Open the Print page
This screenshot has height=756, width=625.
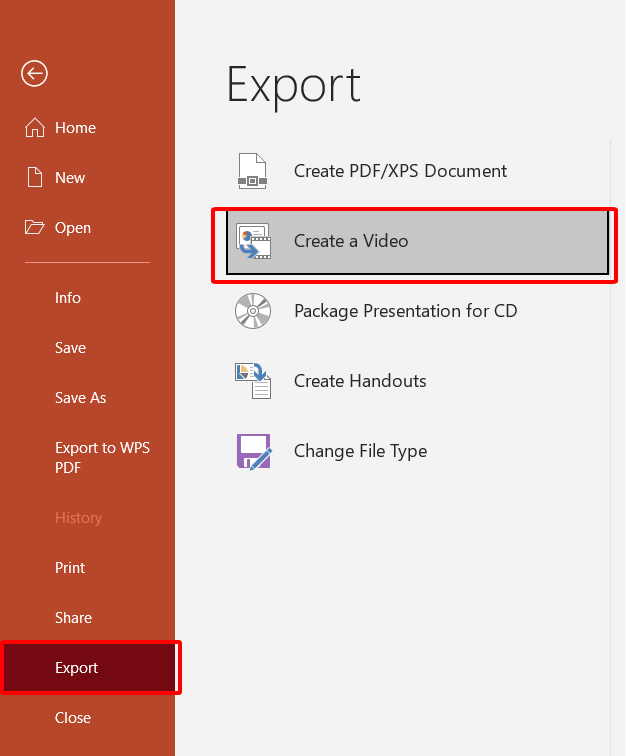(x=70, y=568)
